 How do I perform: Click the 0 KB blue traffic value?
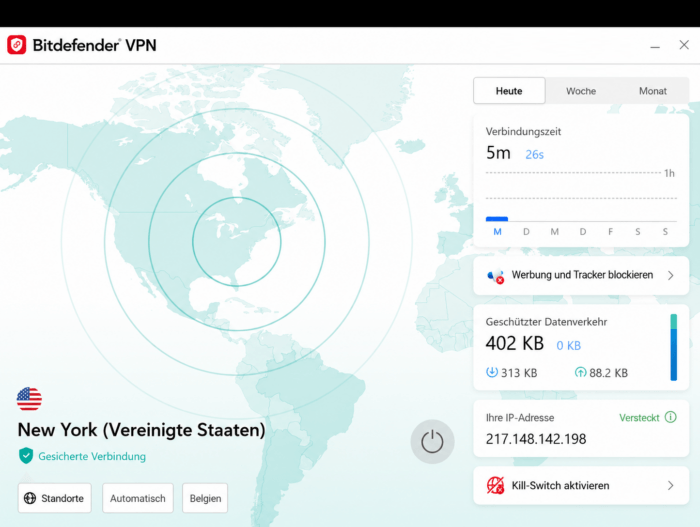pos(568,345)
